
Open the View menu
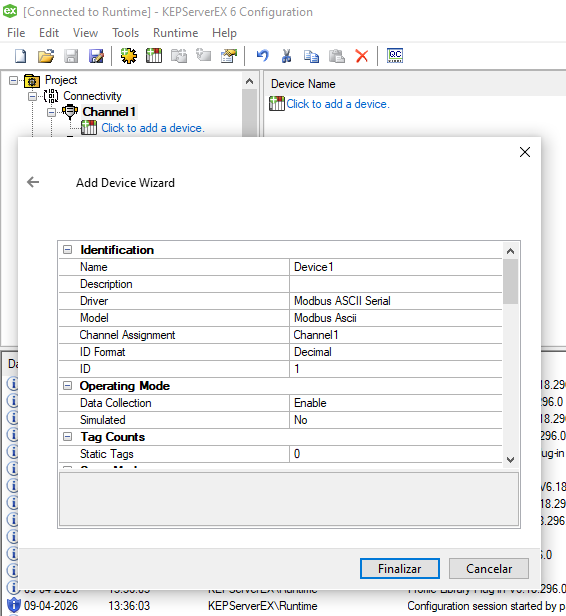click(85, 33)
